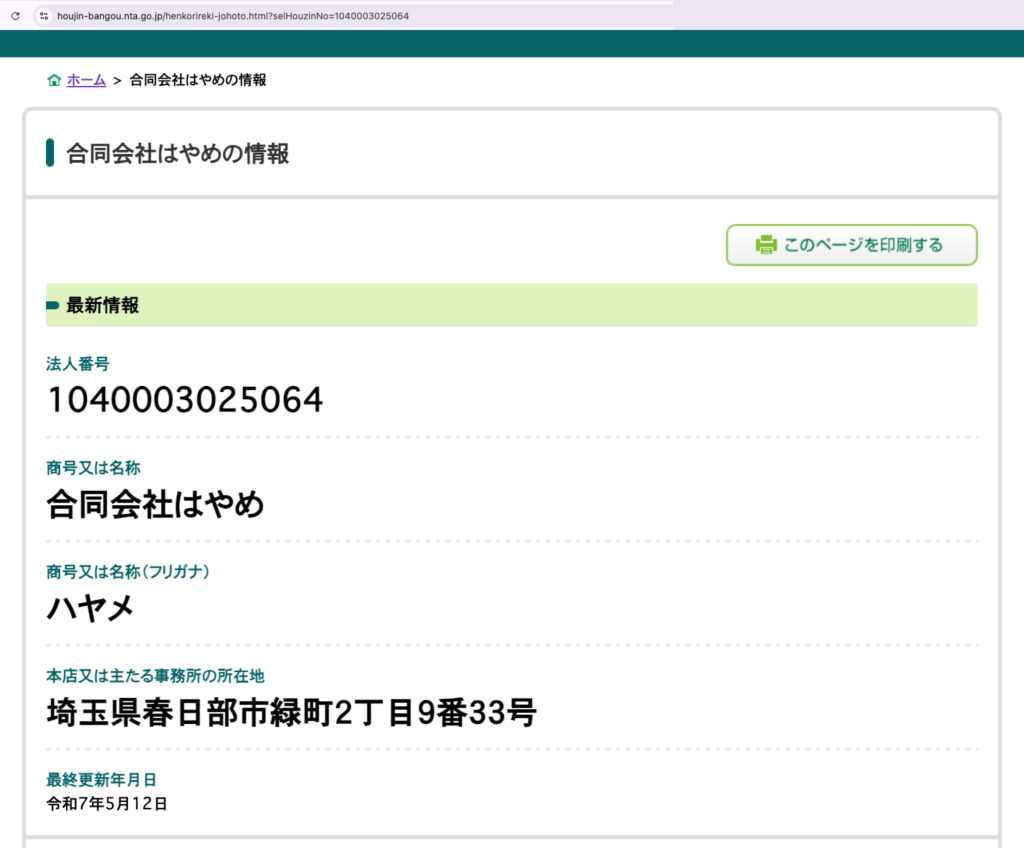Viewport: 1024px width, 848px height.
Task: Select the date 令和7年5月12日
Action: (x=107, y=804)
